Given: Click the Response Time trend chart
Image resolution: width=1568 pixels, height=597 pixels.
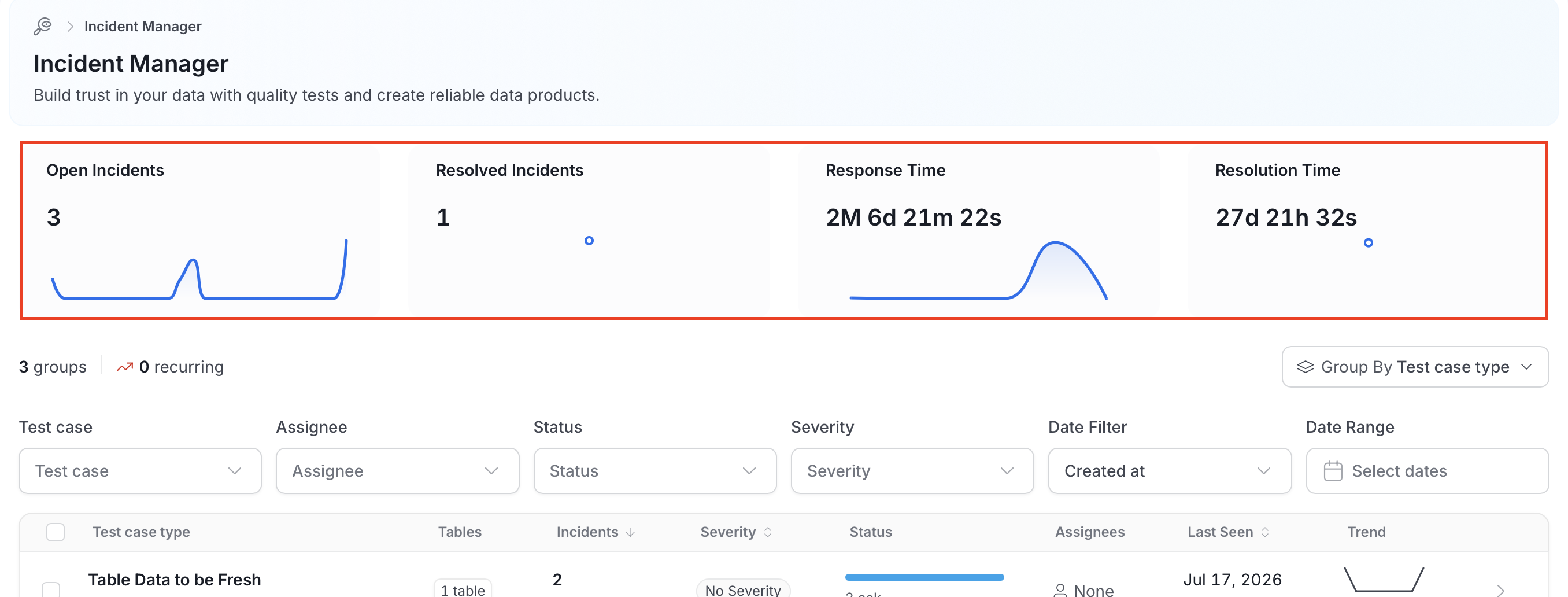Looking at the screenshot, I should pyautogui.click(x=978, y=271).
